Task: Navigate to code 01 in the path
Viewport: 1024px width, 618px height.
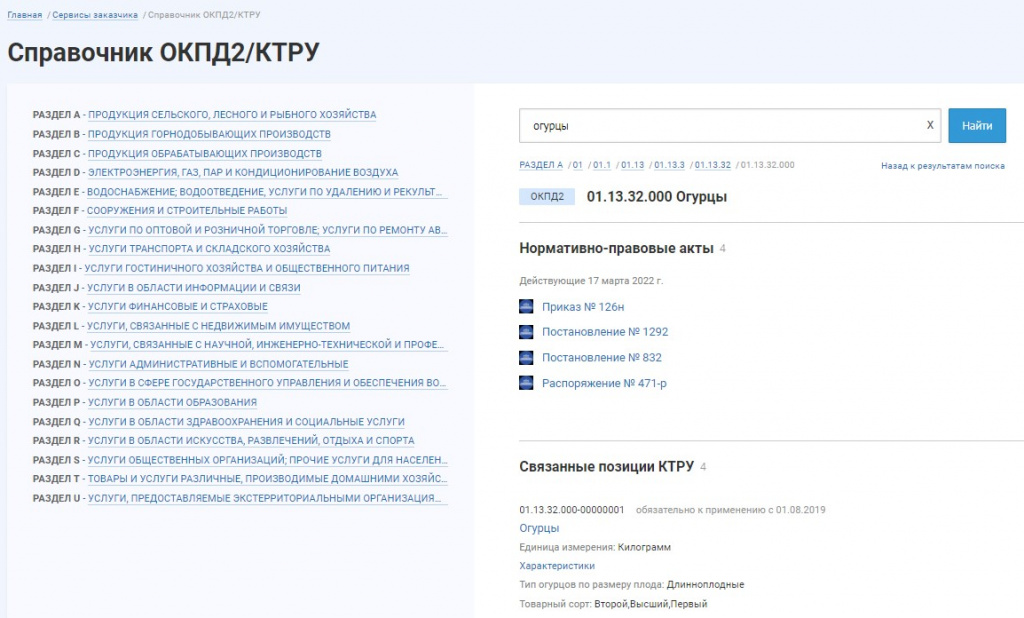Action: [577, 165]
